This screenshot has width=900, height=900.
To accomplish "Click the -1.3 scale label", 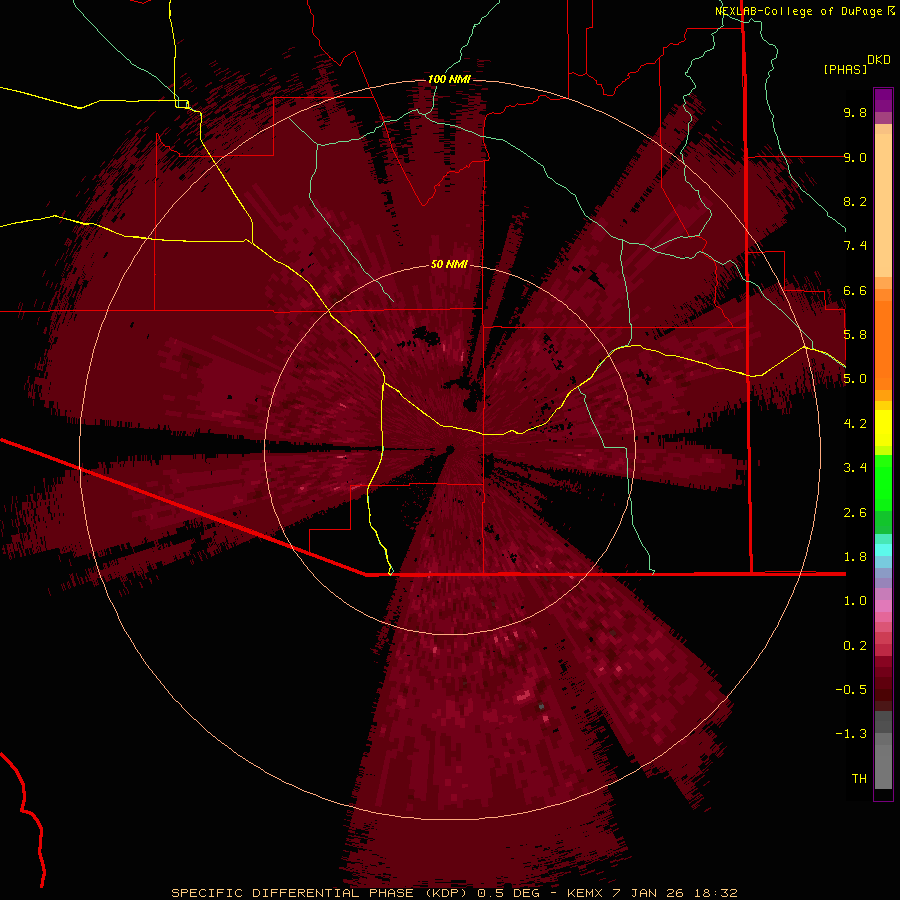I will pyautogui.click(x=851, y=734).
